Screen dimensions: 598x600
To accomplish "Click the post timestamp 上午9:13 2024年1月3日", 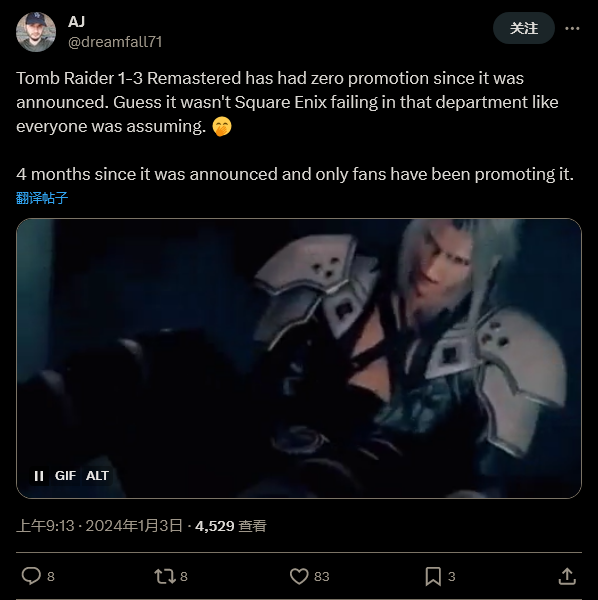I will coord(99,526).
